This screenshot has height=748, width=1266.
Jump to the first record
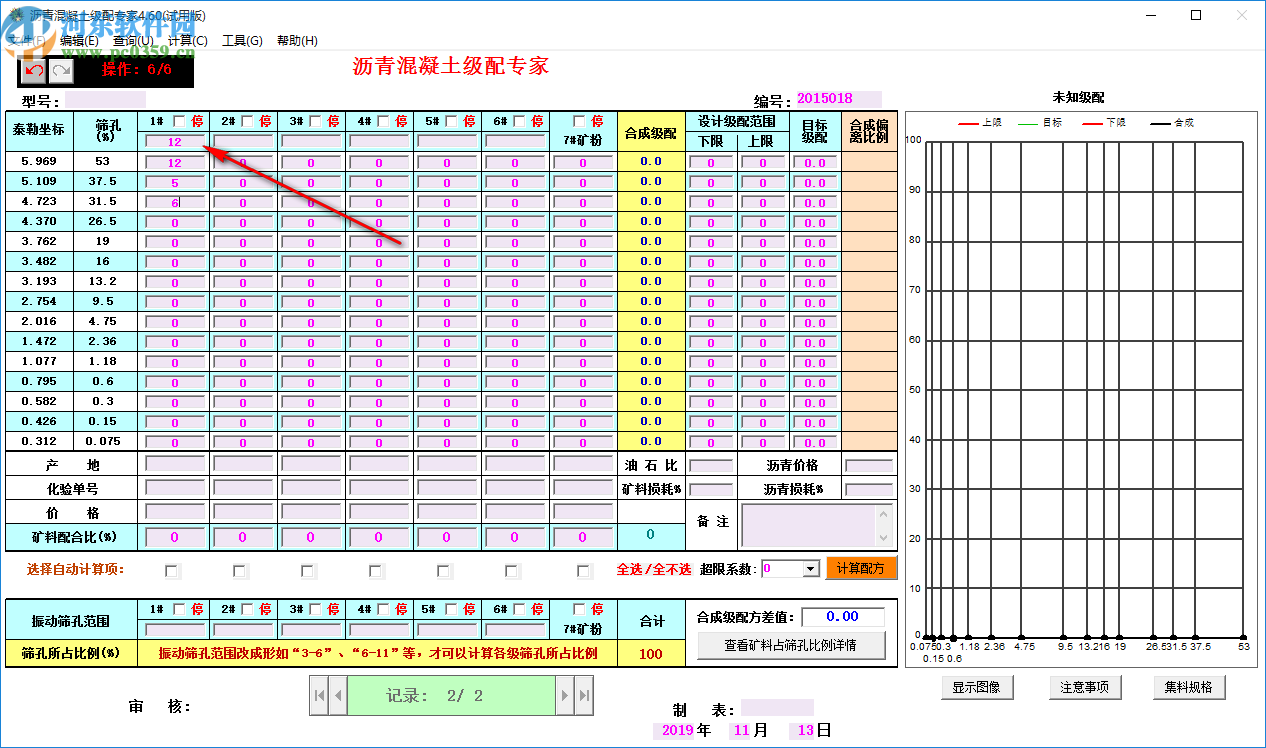tap(320, 693)
